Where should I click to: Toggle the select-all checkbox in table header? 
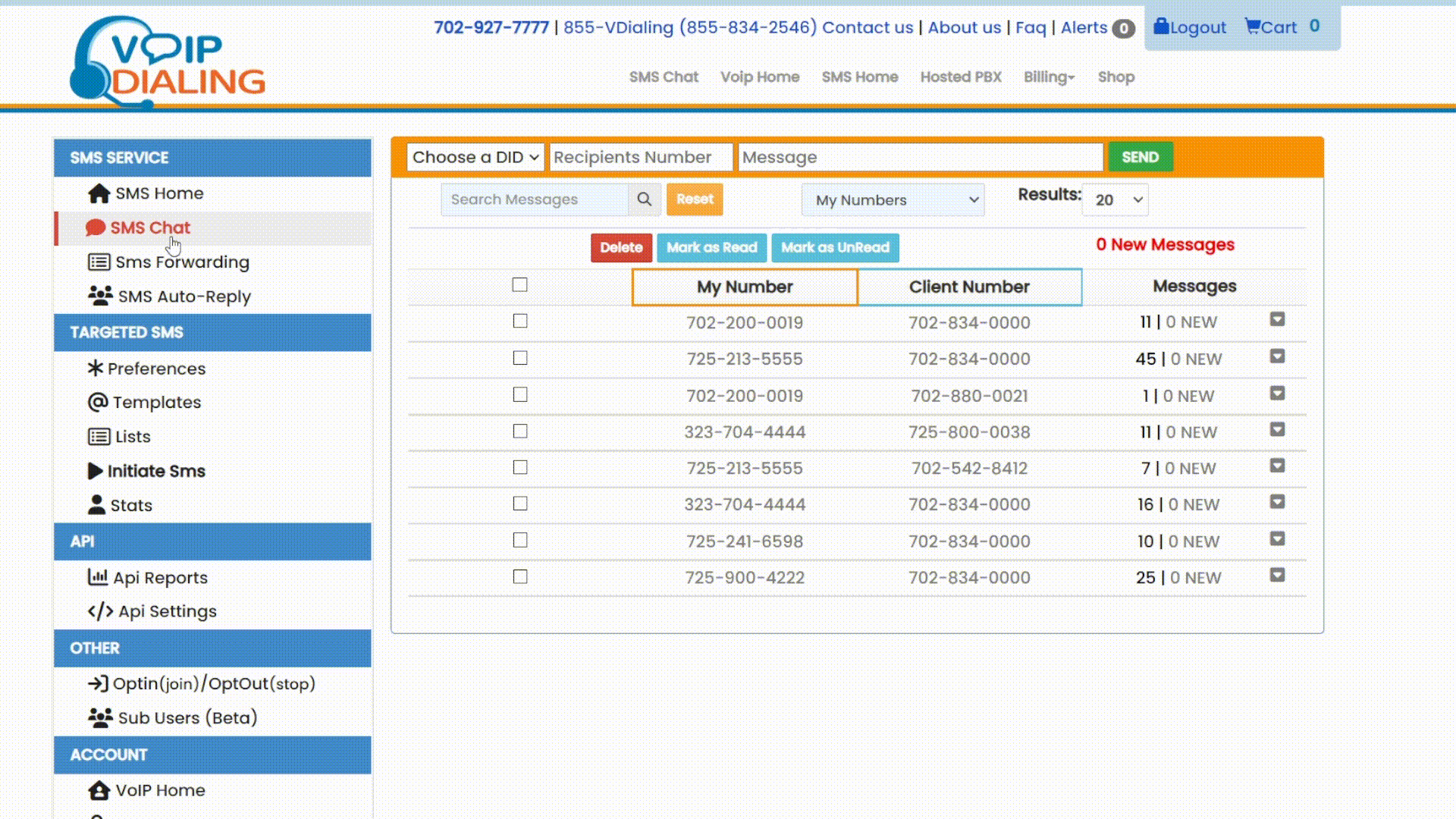click(x=519, y=285)
